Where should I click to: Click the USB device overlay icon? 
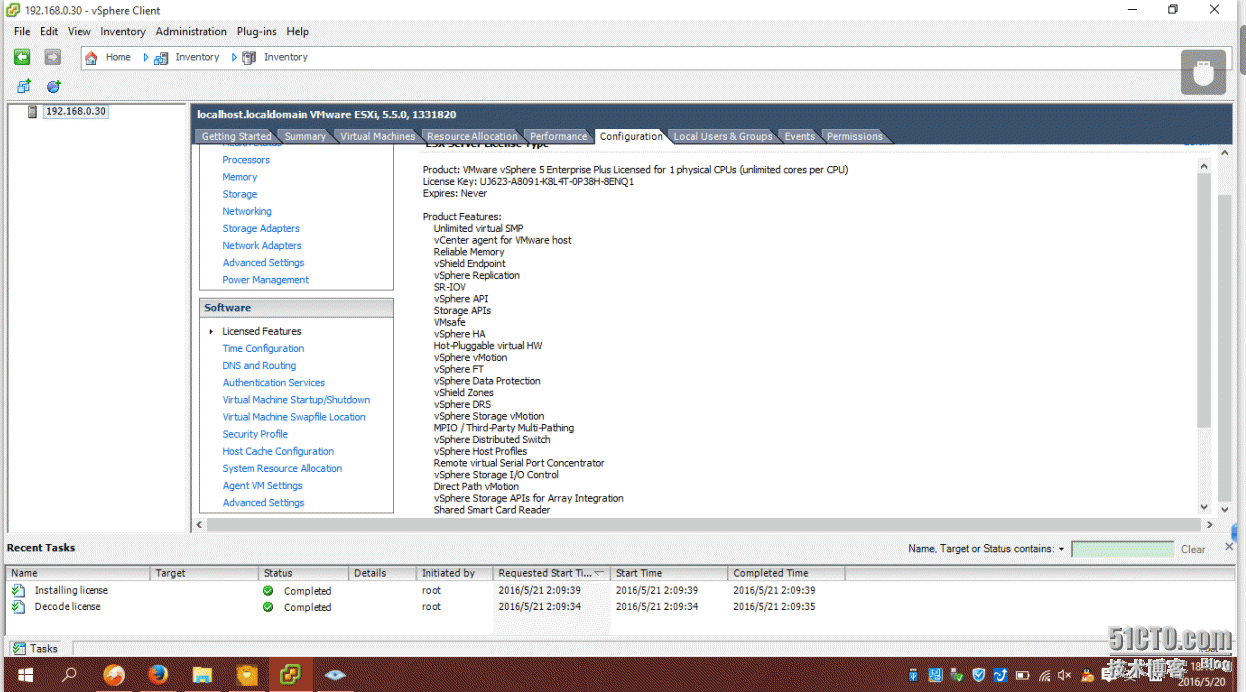tap(1203, 73)
